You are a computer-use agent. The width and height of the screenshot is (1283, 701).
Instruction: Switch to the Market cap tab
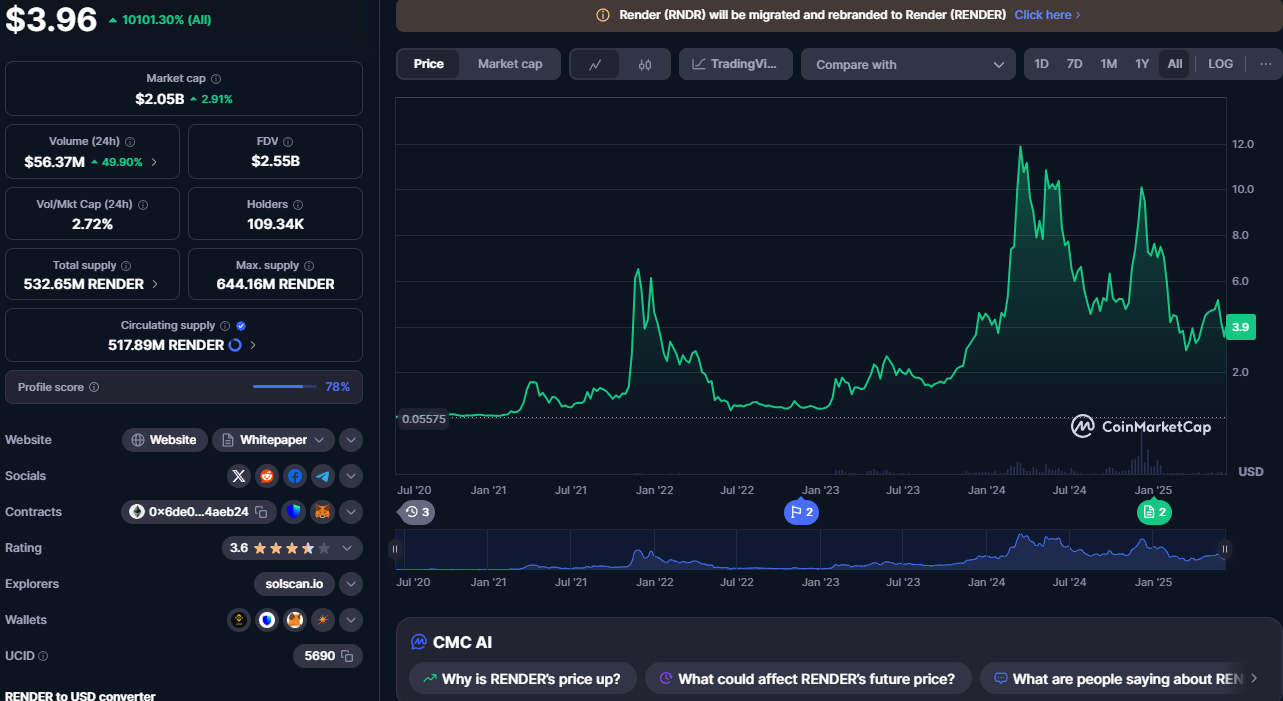point(510,64)
